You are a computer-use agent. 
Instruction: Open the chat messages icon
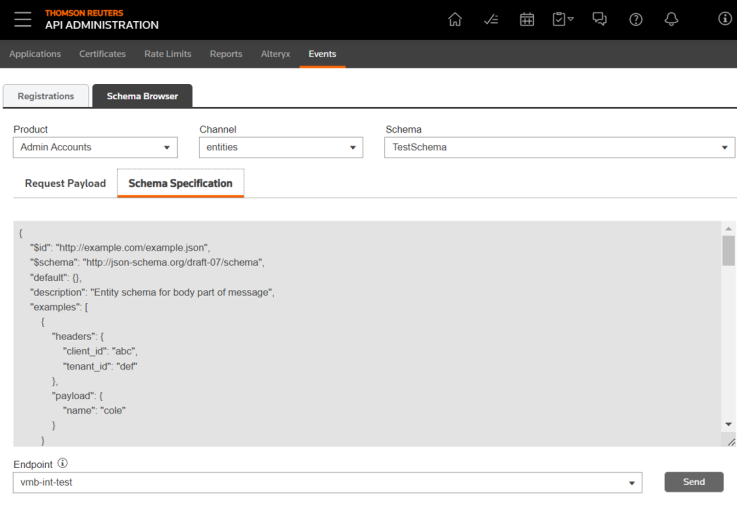click(x=600, y=19)
